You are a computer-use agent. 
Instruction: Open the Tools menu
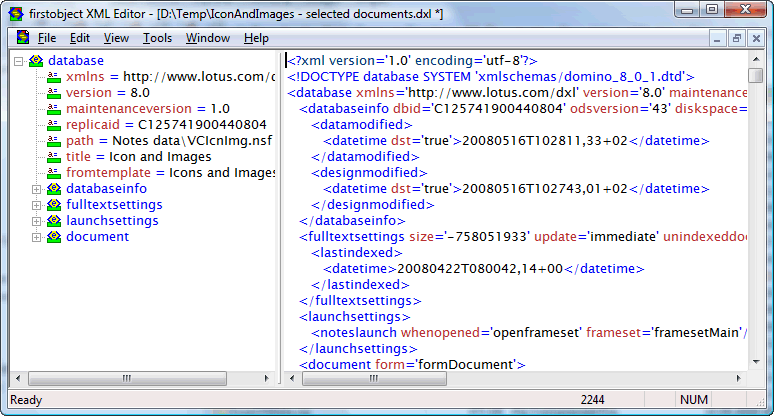coord(157,38)
